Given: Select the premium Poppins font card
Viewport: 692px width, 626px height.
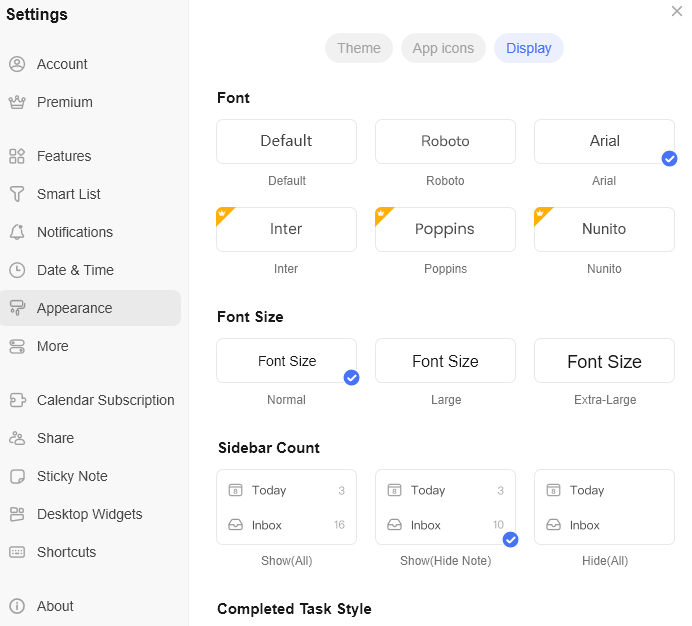Looking at the screenshot, I should tap(445, 230).
